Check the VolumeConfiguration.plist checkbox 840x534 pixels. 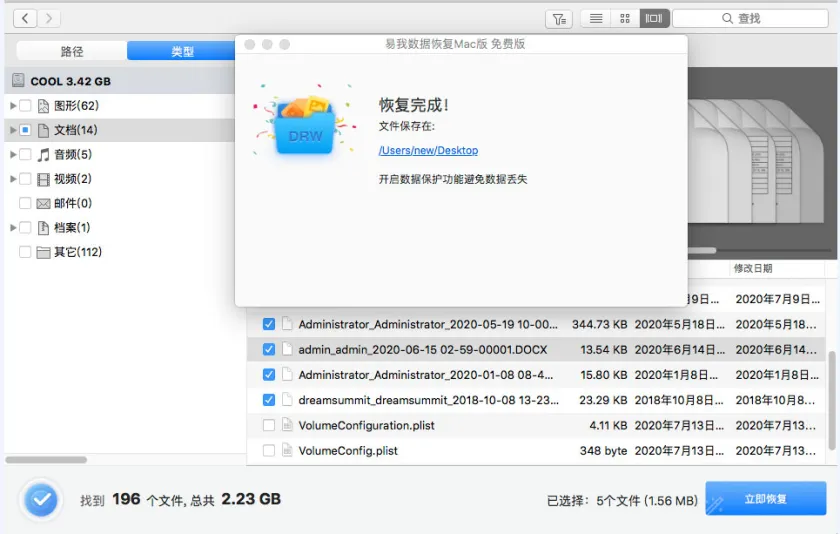pyautogui.click(x=269, y=426)
